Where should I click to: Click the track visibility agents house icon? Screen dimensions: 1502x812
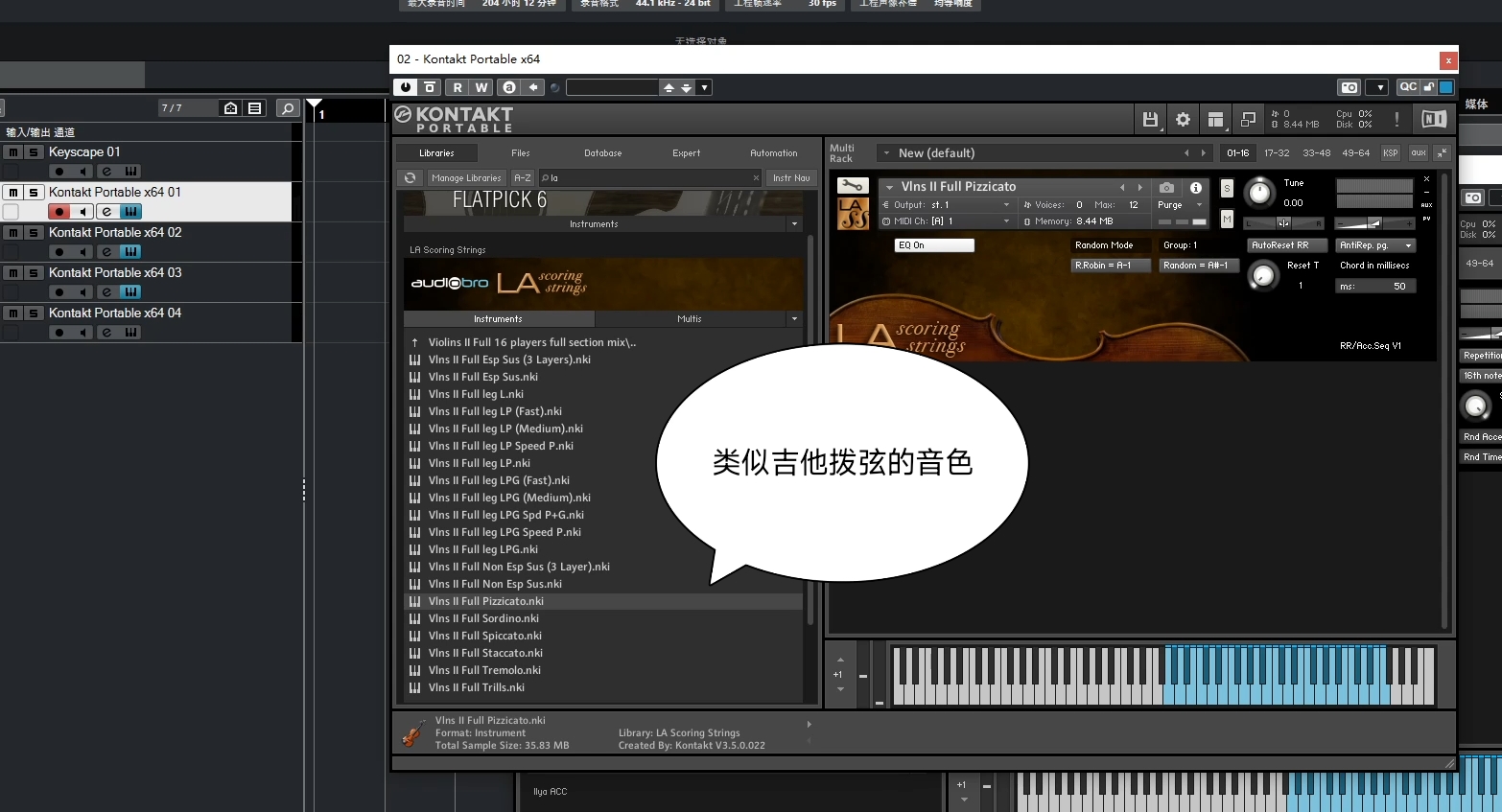(230, 108)
